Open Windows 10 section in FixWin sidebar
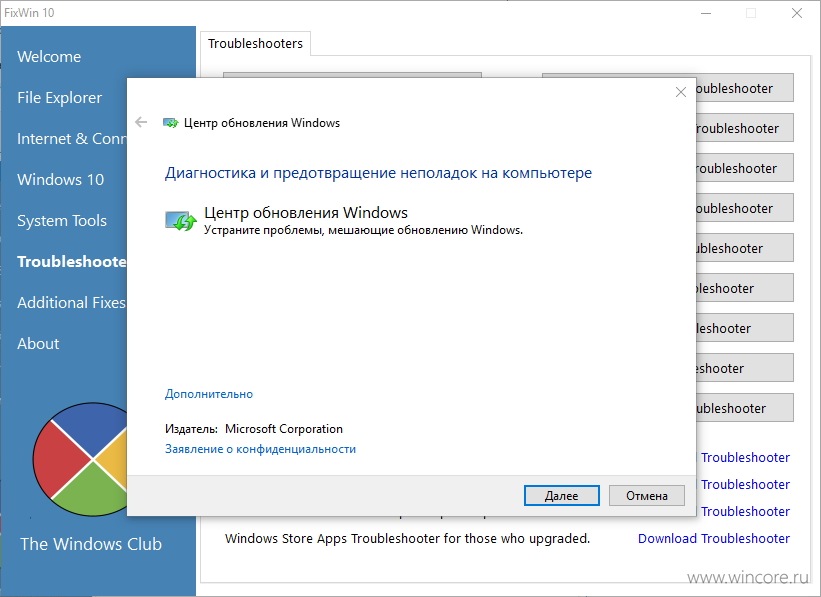 tap(61, 179)
